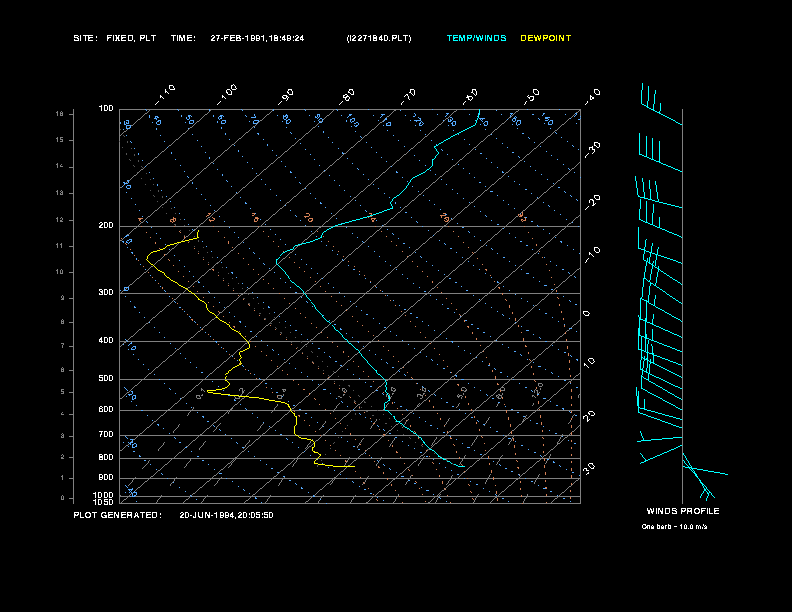Screen dimensions: 792x612
Task: Click the 800 pressure level label
Action: click(x=106, y=457)
